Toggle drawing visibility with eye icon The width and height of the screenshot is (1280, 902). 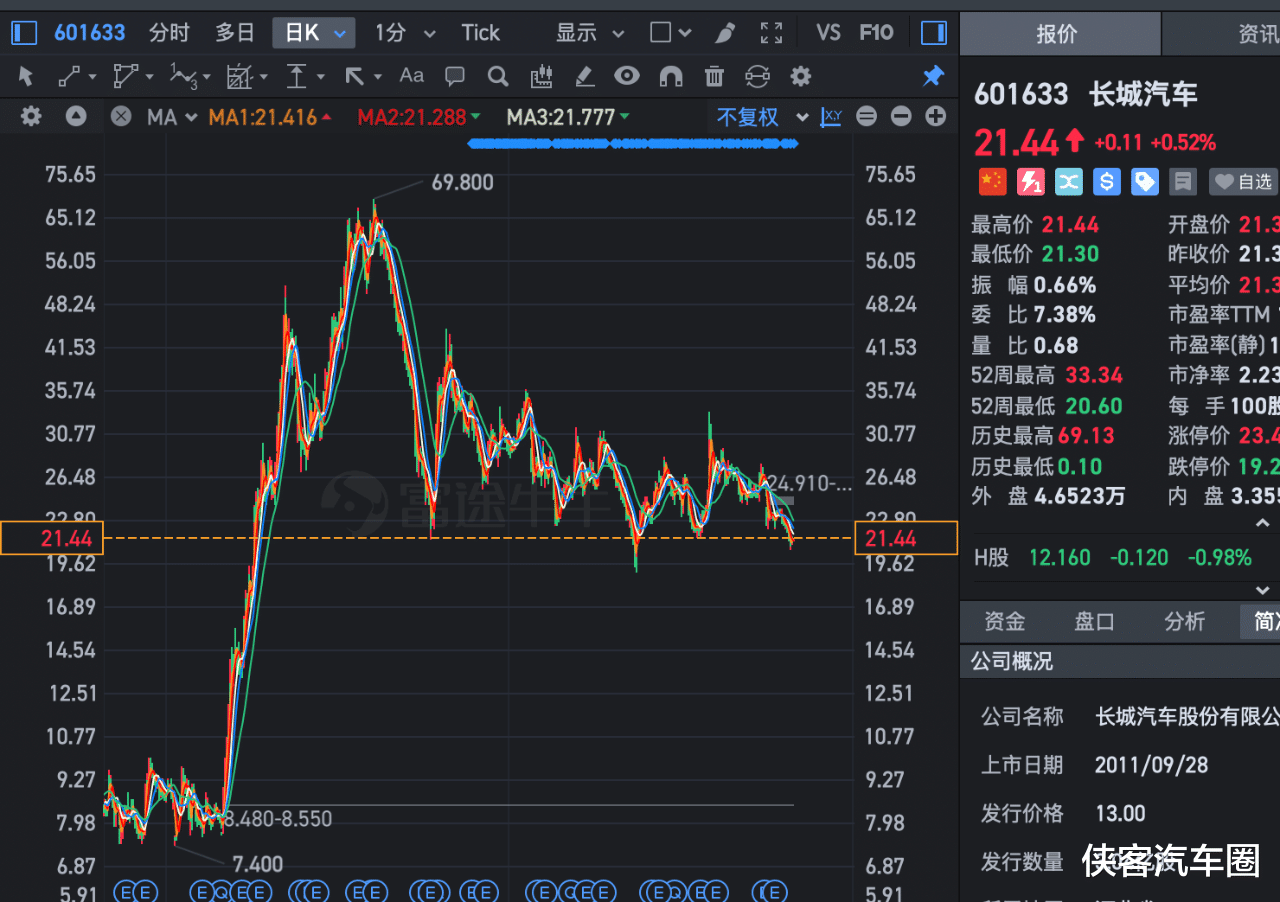627,76
